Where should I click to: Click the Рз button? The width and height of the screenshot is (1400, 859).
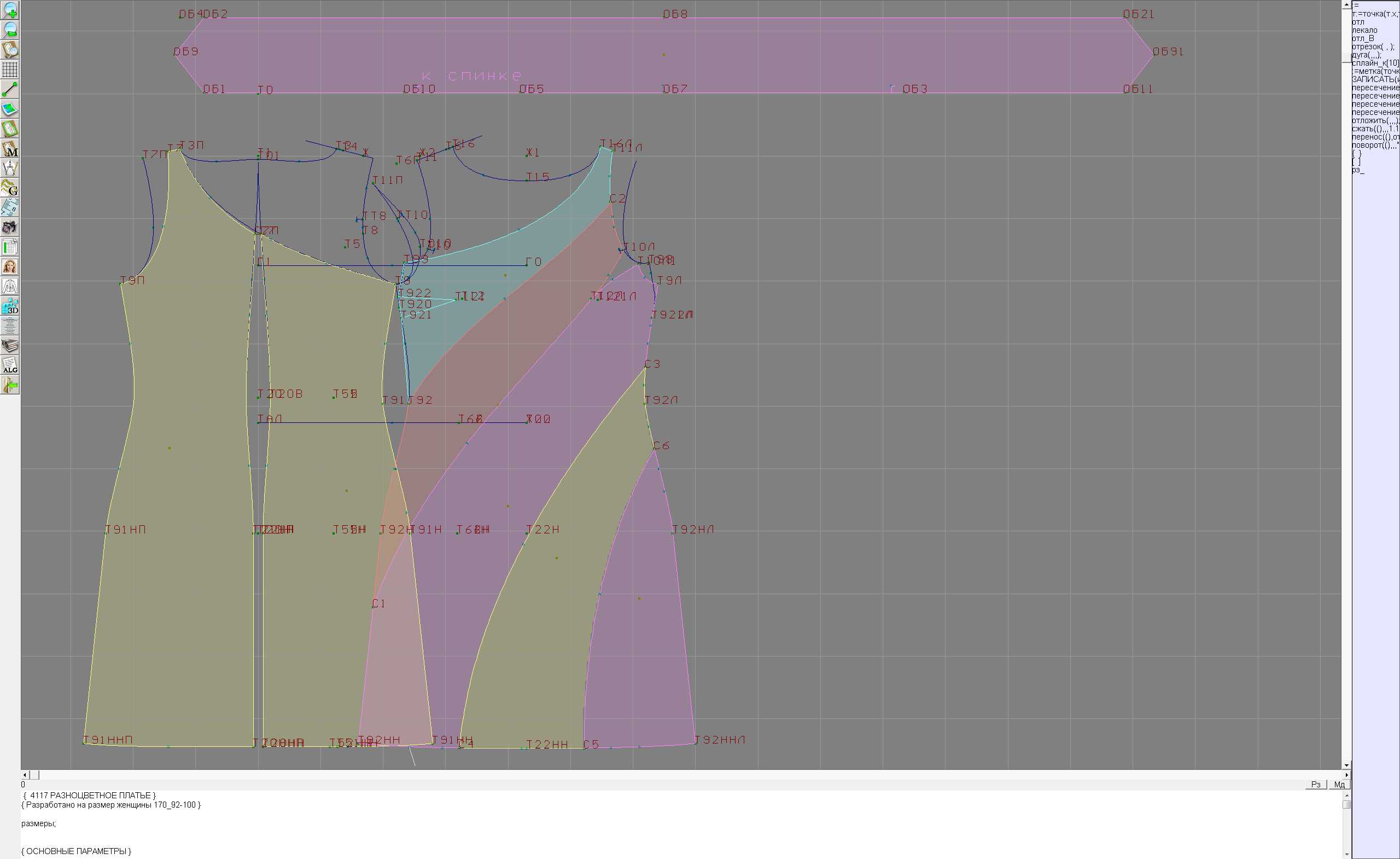(x=1315, y=784)
